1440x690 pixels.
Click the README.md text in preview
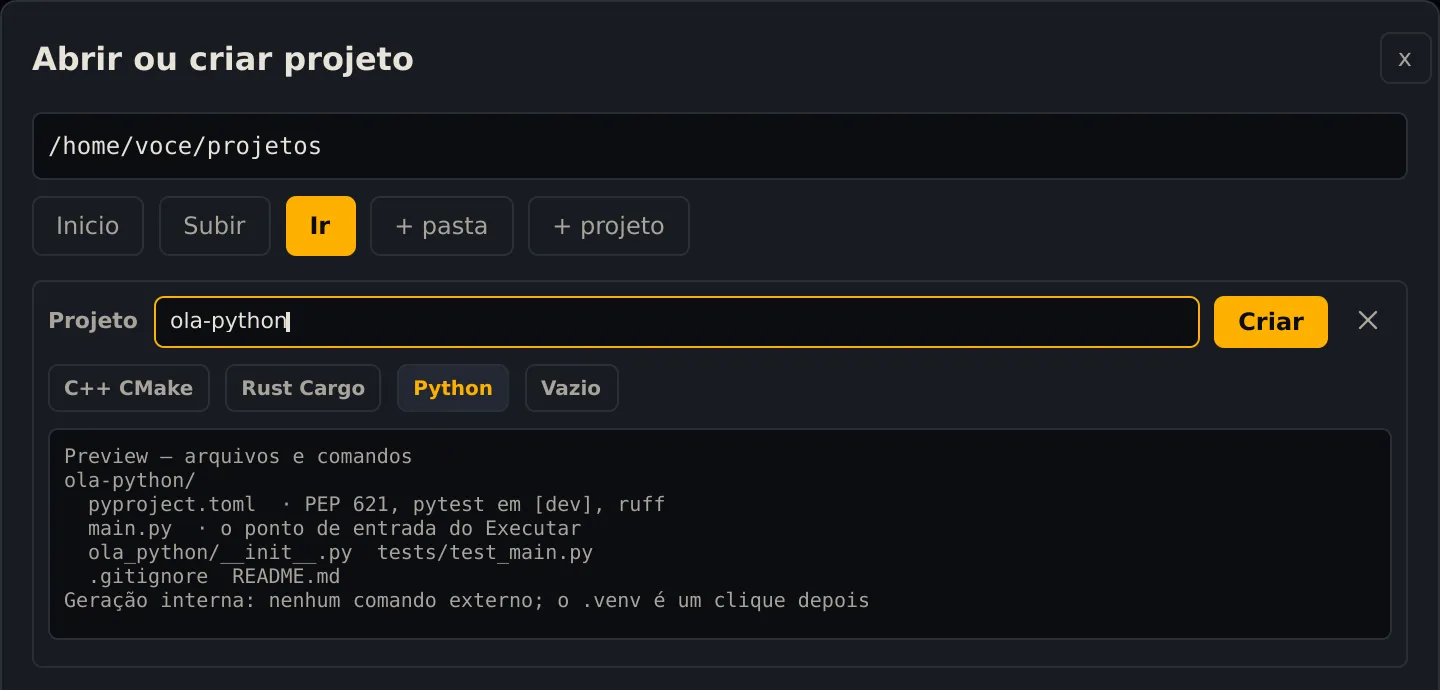pos(286,577)
